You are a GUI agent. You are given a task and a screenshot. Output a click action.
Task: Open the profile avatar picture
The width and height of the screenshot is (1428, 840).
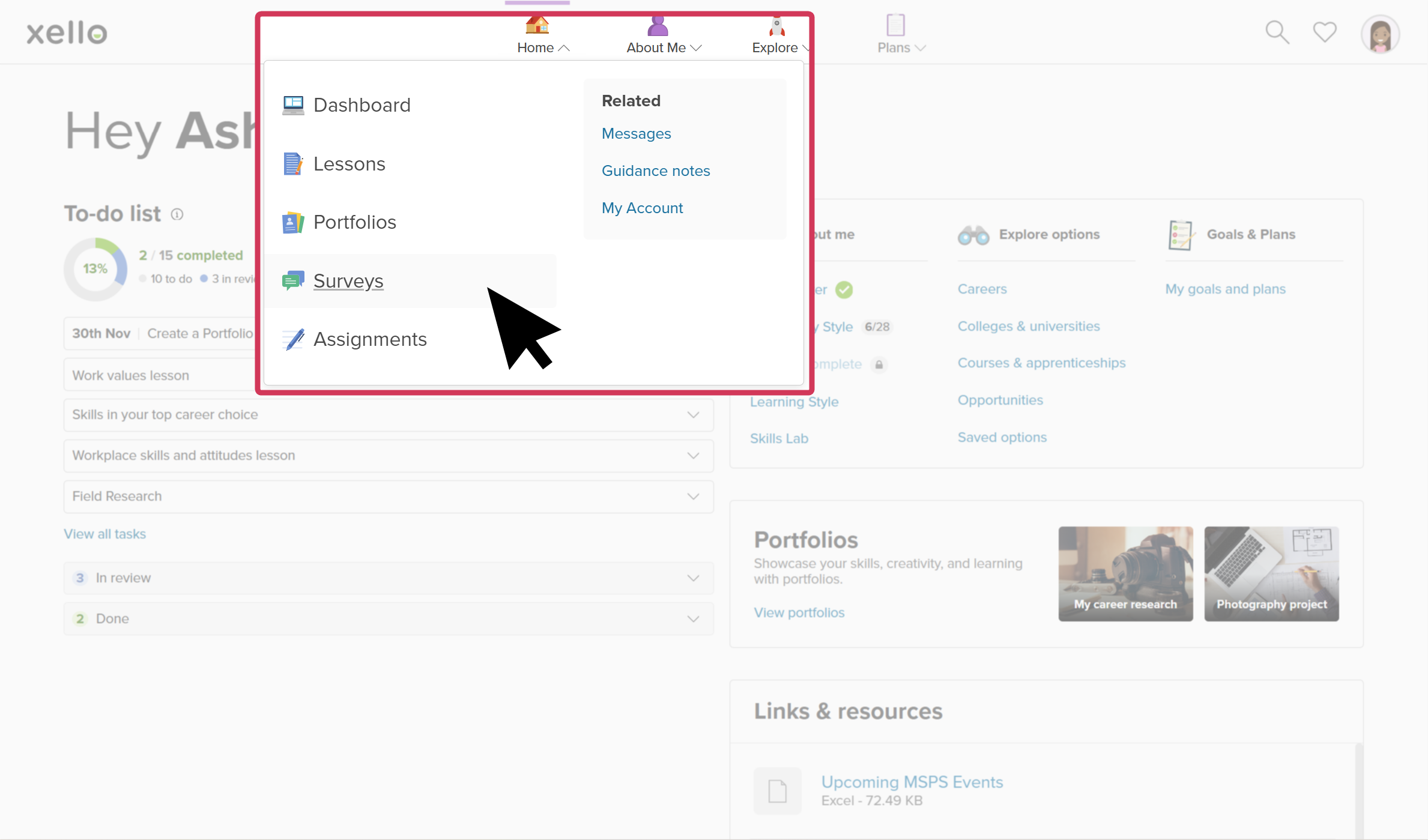pyautogui.click(x=1381, y=34)
